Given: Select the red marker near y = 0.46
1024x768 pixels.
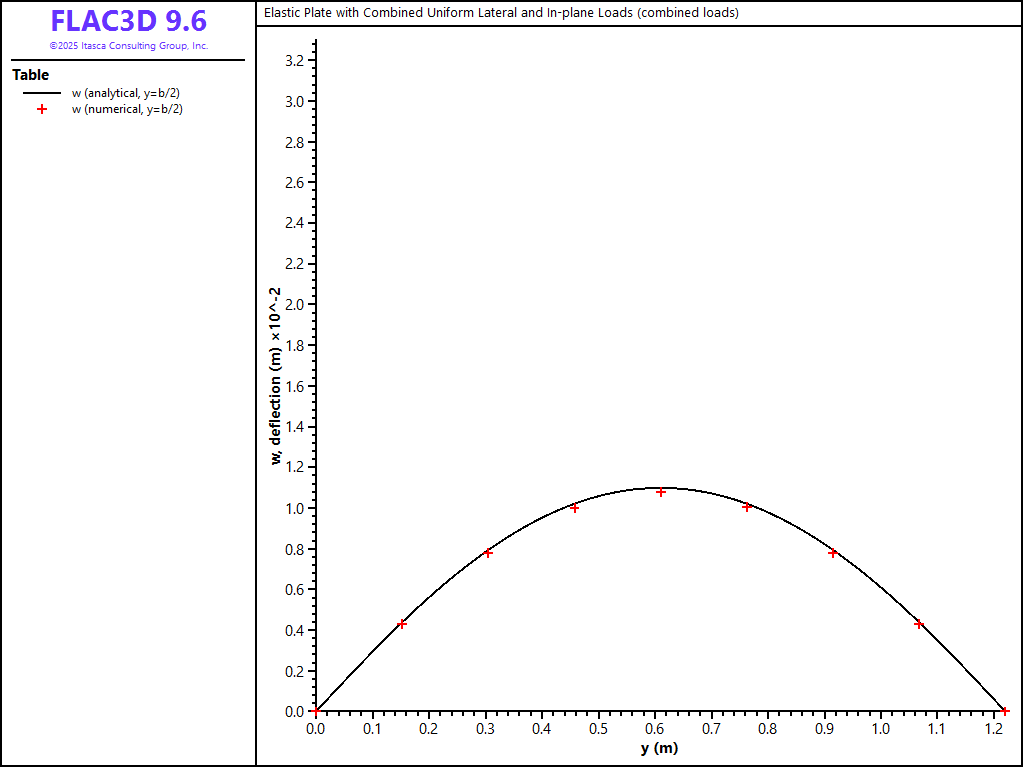Looking at the screenshot, I should click(574, 508).
